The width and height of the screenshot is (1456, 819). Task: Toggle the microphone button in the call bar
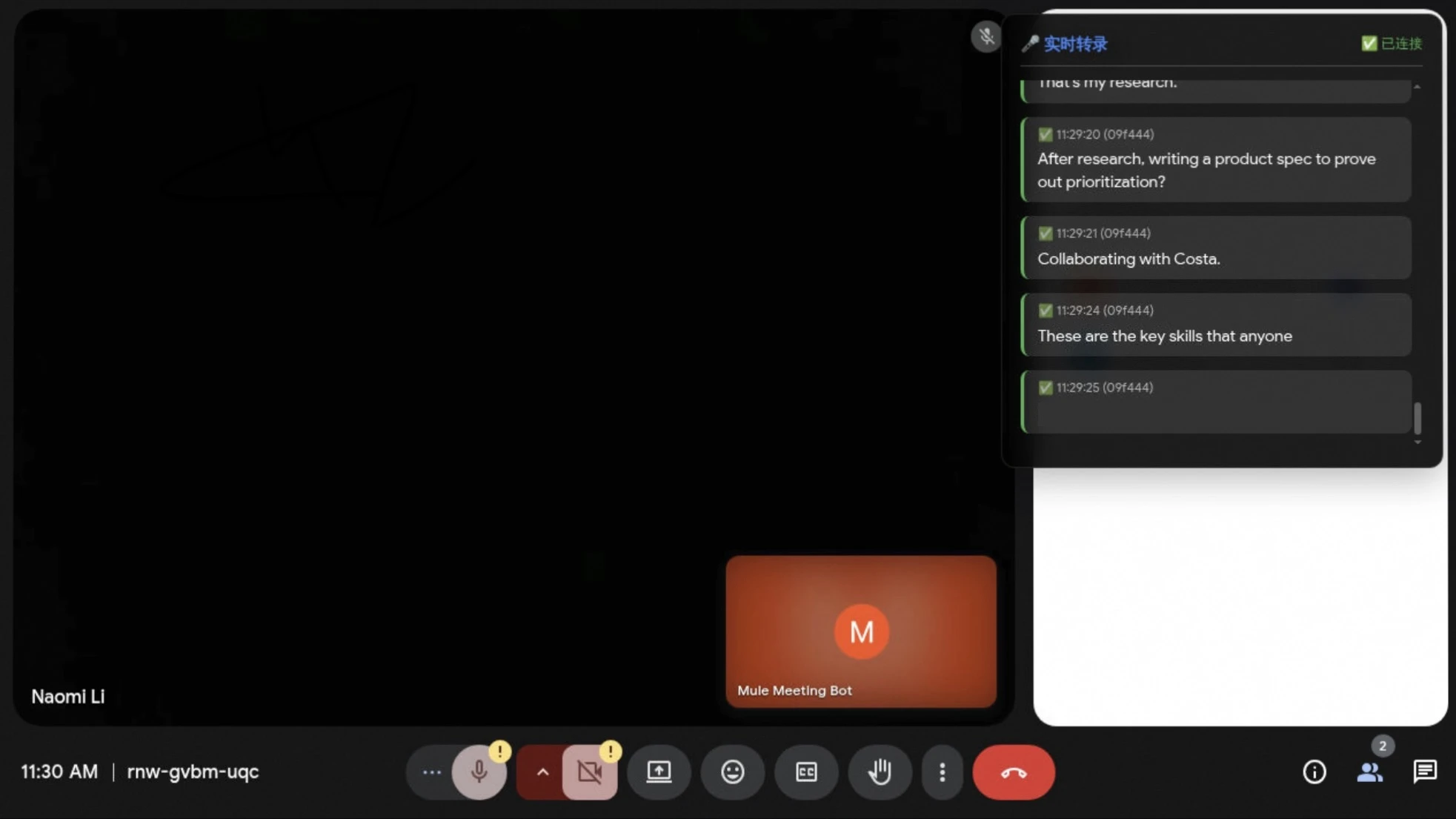[479, 772]
